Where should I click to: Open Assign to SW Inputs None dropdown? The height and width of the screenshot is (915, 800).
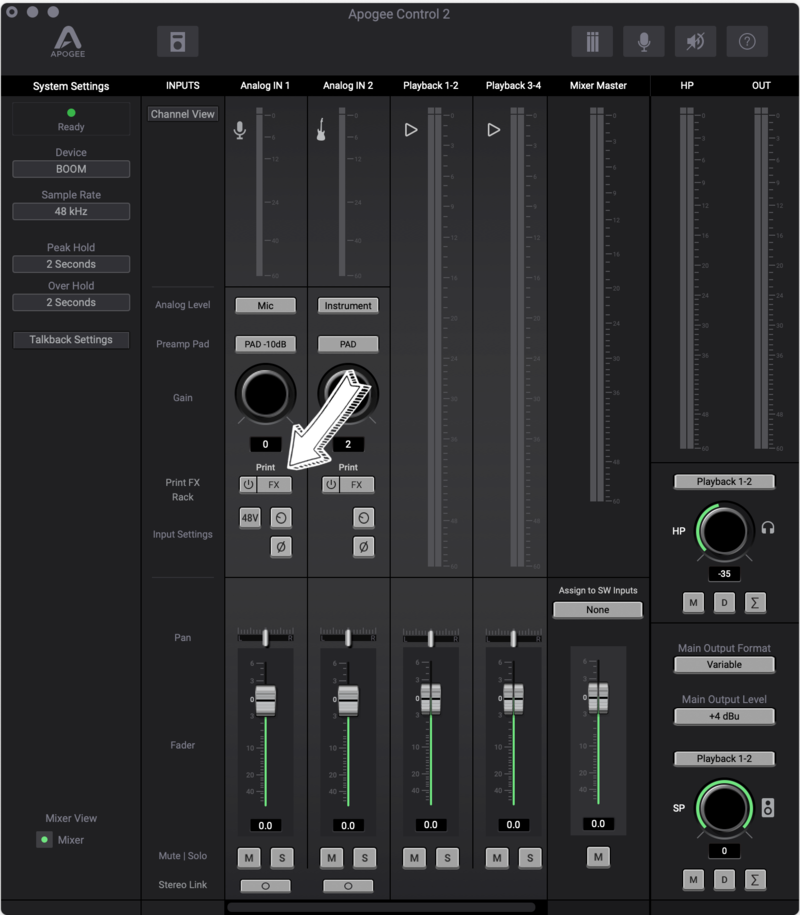(598, 610)
